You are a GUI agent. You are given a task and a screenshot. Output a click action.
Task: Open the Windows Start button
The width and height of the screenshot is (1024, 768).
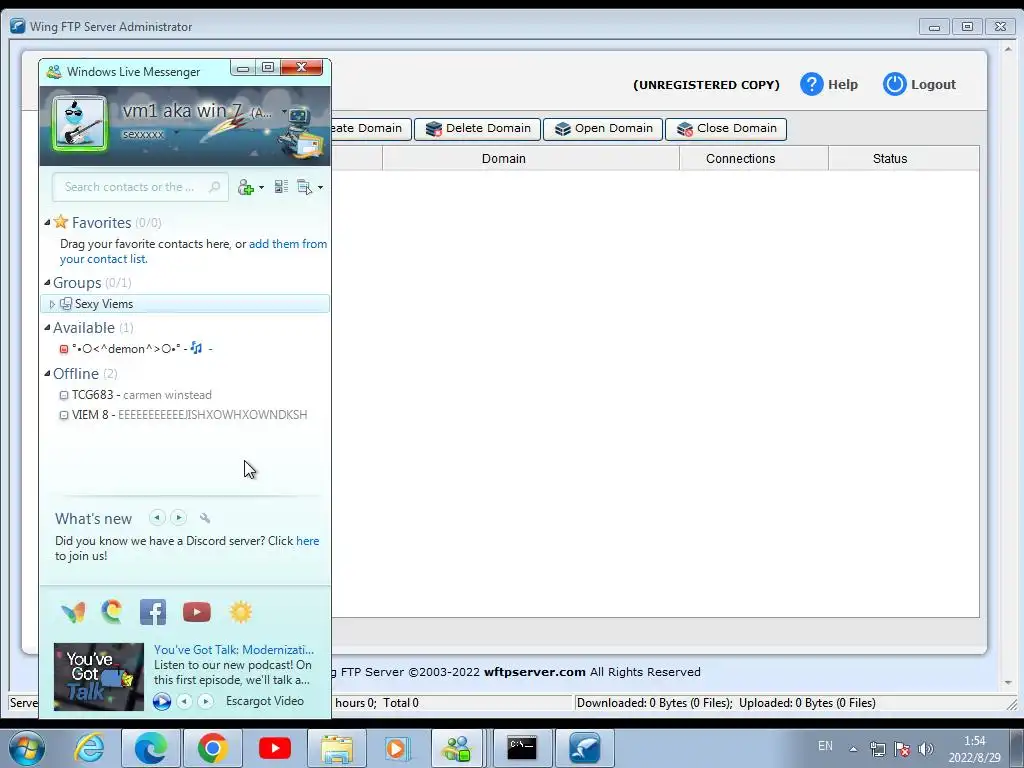coord(27,748)
